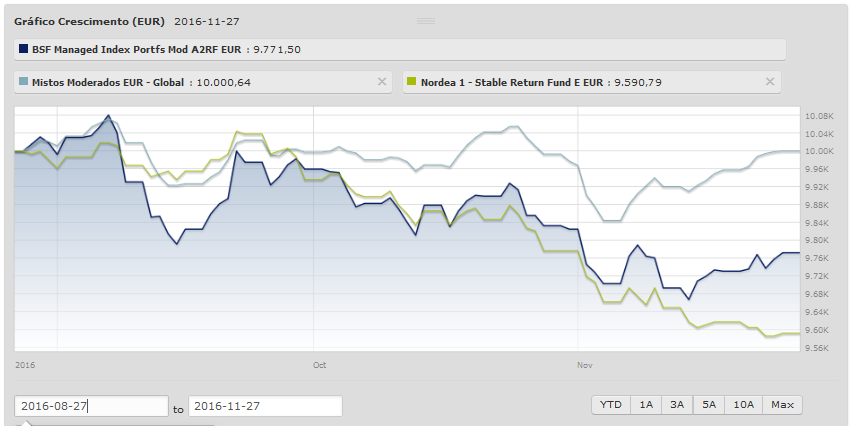Click the drag handle icon above the chart
853x426 pixels.
(426, 20)
